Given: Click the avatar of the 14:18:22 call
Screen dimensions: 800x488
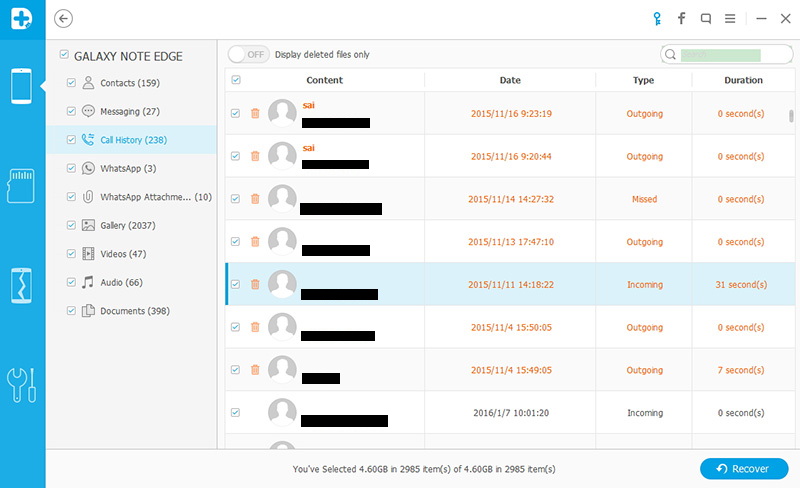Looking at the screenshot, I should pyautogui.click(x=282, y=284).
